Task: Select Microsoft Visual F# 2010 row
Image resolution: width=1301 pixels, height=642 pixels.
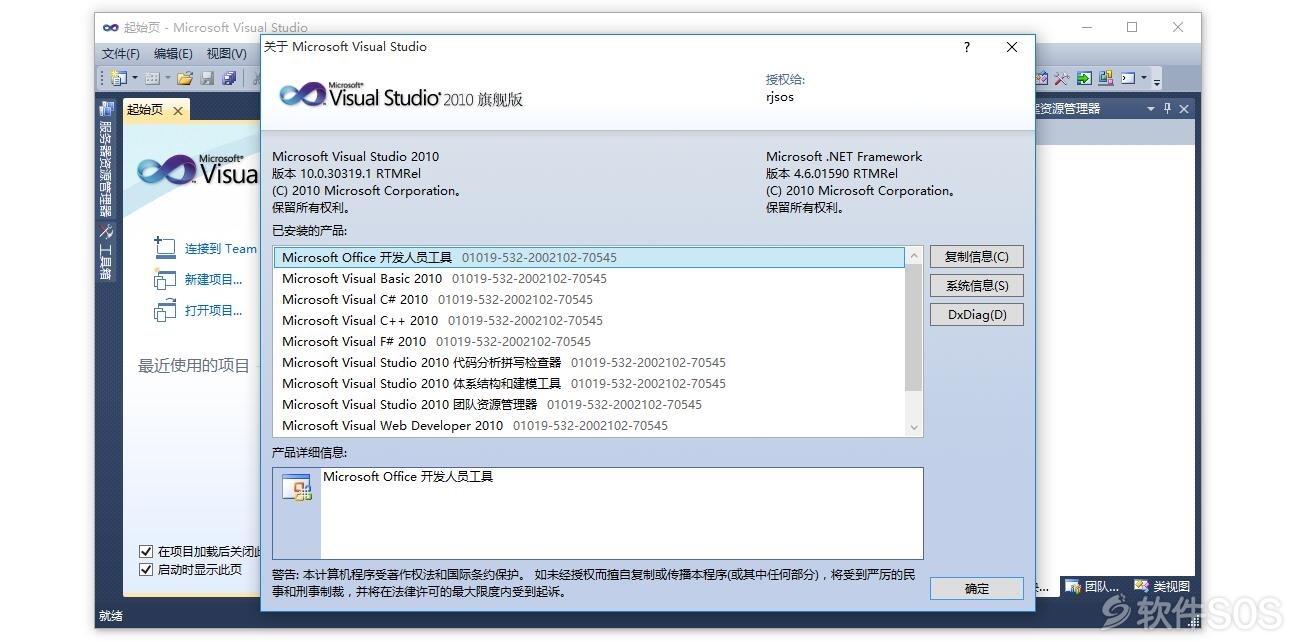Action: tap(588, 341)
